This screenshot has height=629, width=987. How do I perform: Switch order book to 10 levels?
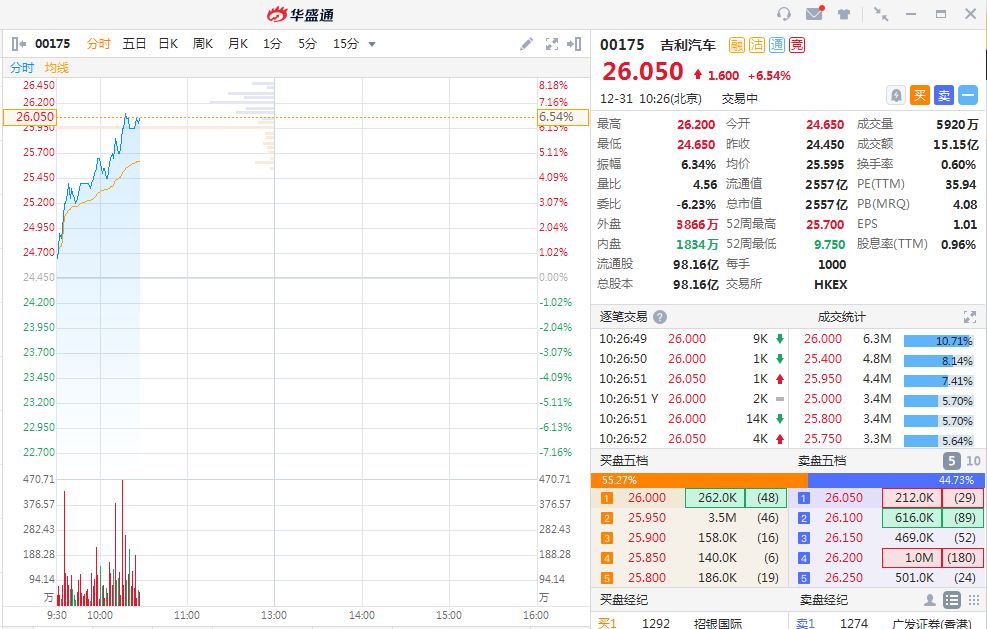click(x=971, y=461)
